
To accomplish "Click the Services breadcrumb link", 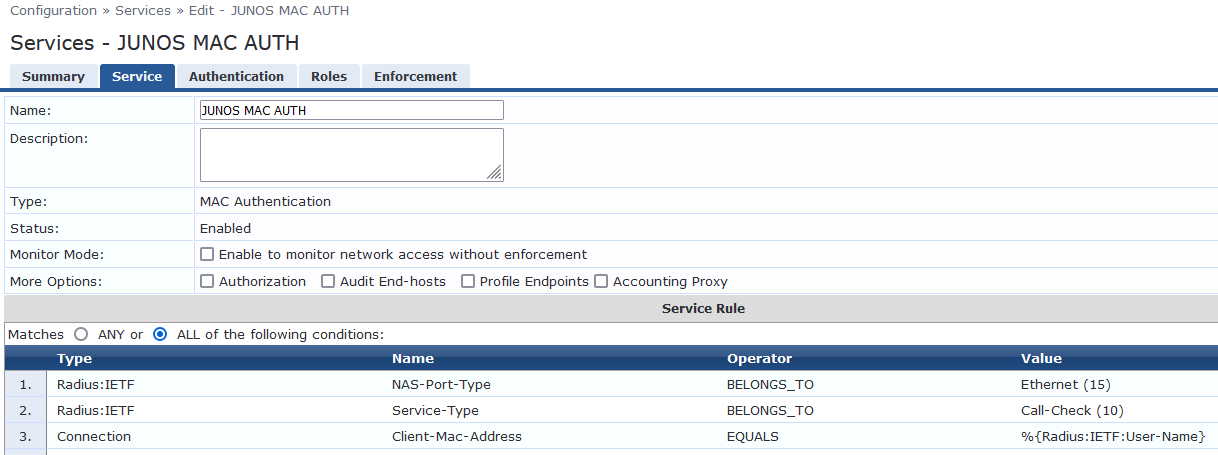I will 143,11.
